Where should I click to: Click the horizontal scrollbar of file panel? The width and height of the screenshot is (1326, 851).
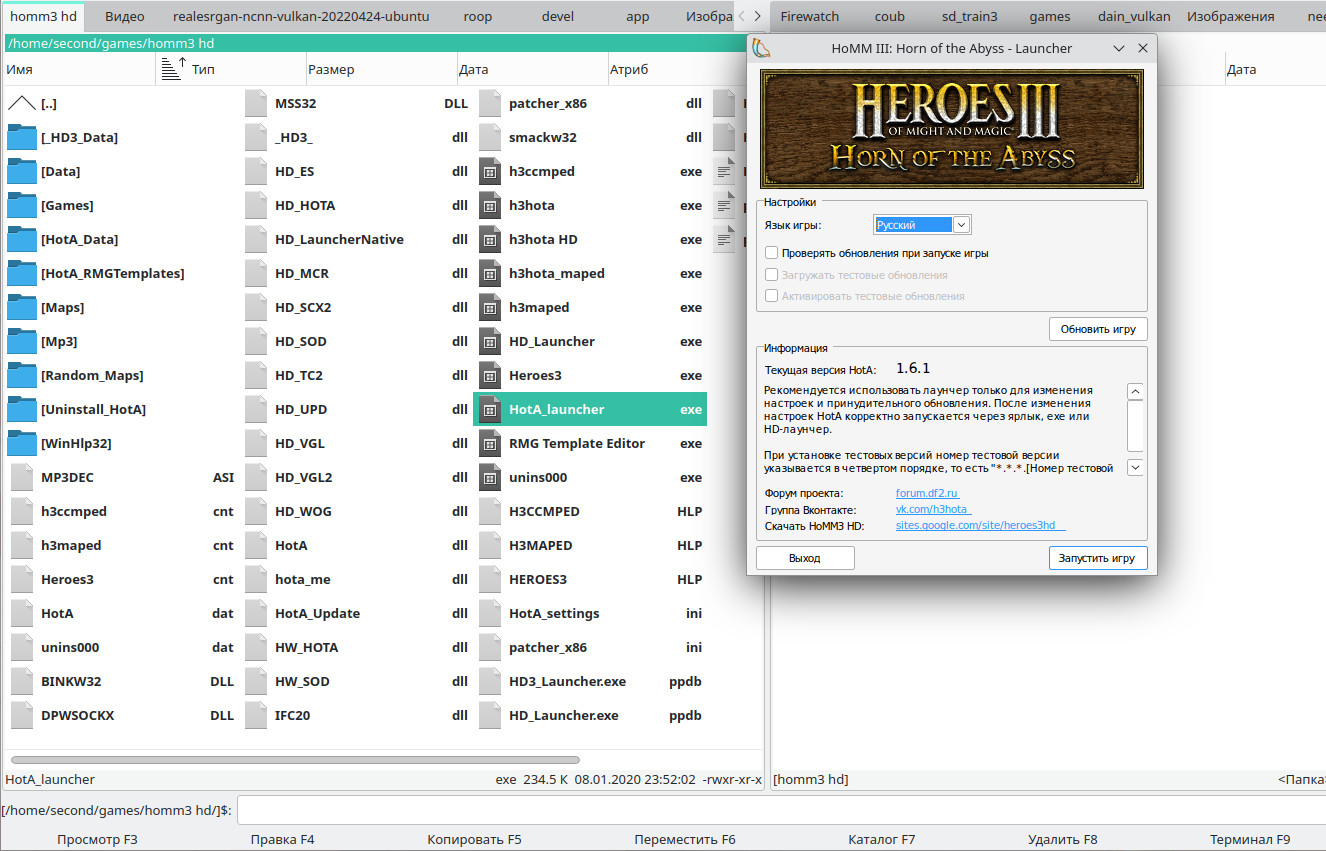coord(295,761)
